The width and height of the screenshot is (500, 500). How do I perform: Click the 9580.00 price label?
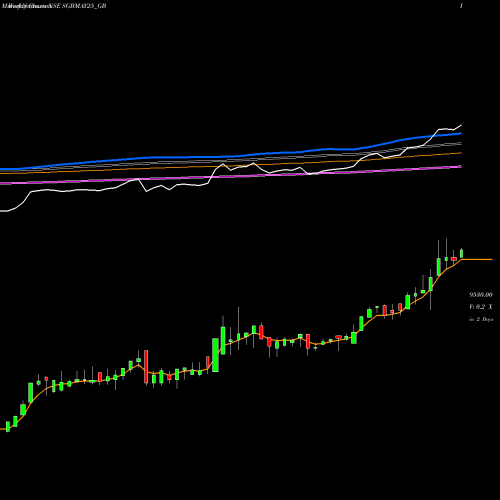click(481, 295)
